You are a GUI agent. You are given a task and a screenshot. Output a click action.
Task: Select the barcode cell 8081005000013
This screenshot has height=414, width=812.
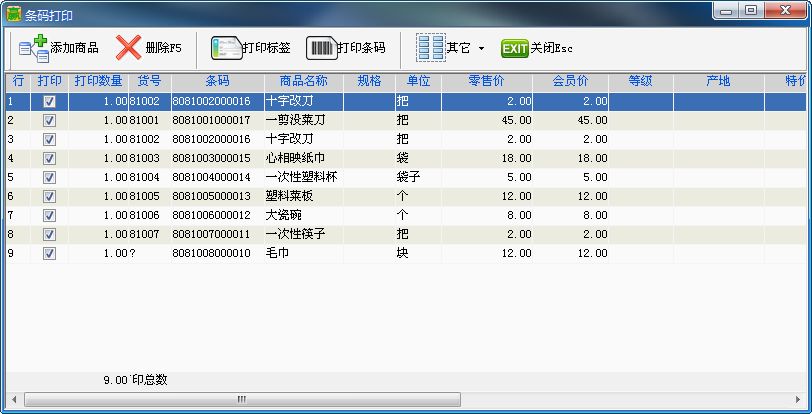[211, 196]
